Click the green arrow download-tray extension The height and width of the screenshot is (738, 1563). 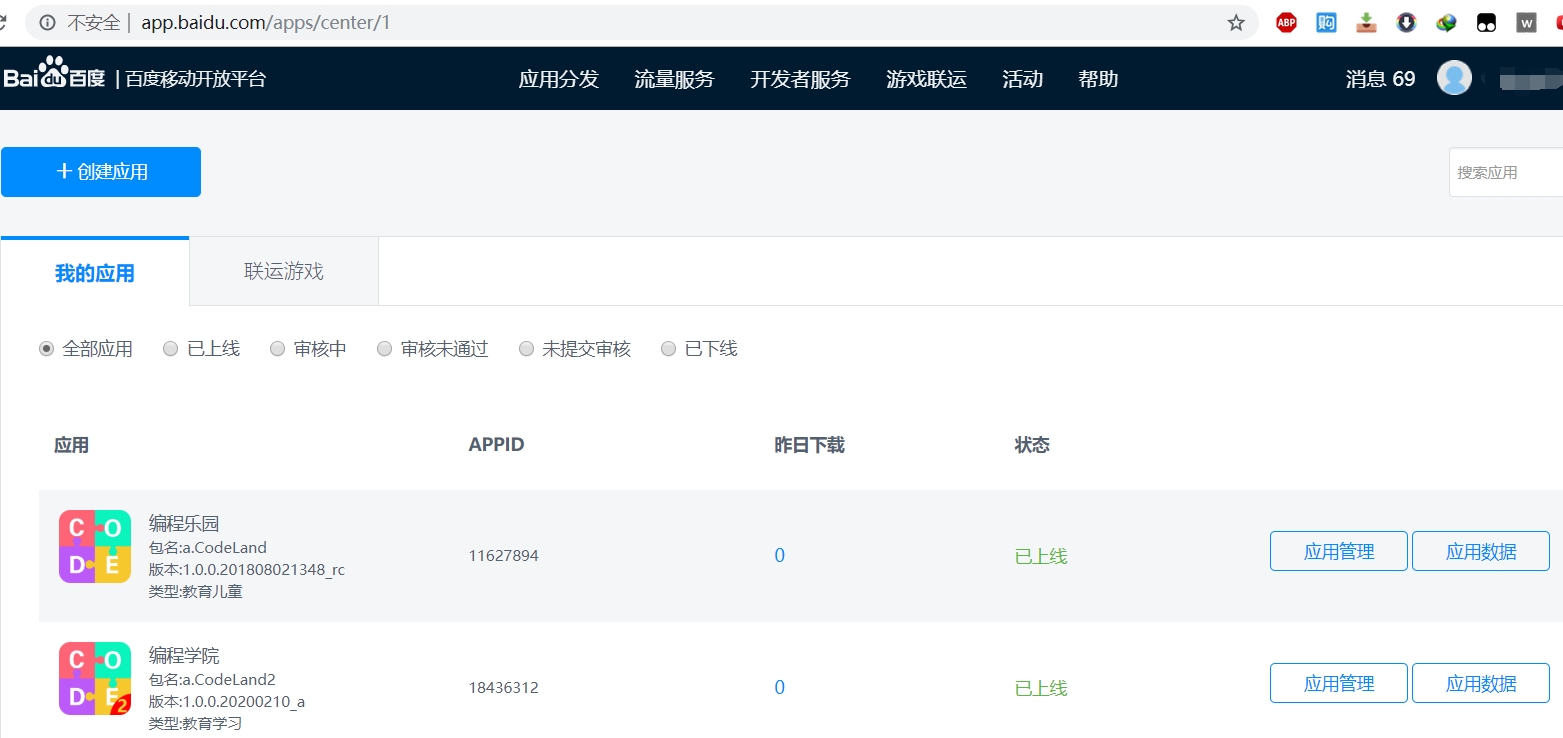point(1366,22)
